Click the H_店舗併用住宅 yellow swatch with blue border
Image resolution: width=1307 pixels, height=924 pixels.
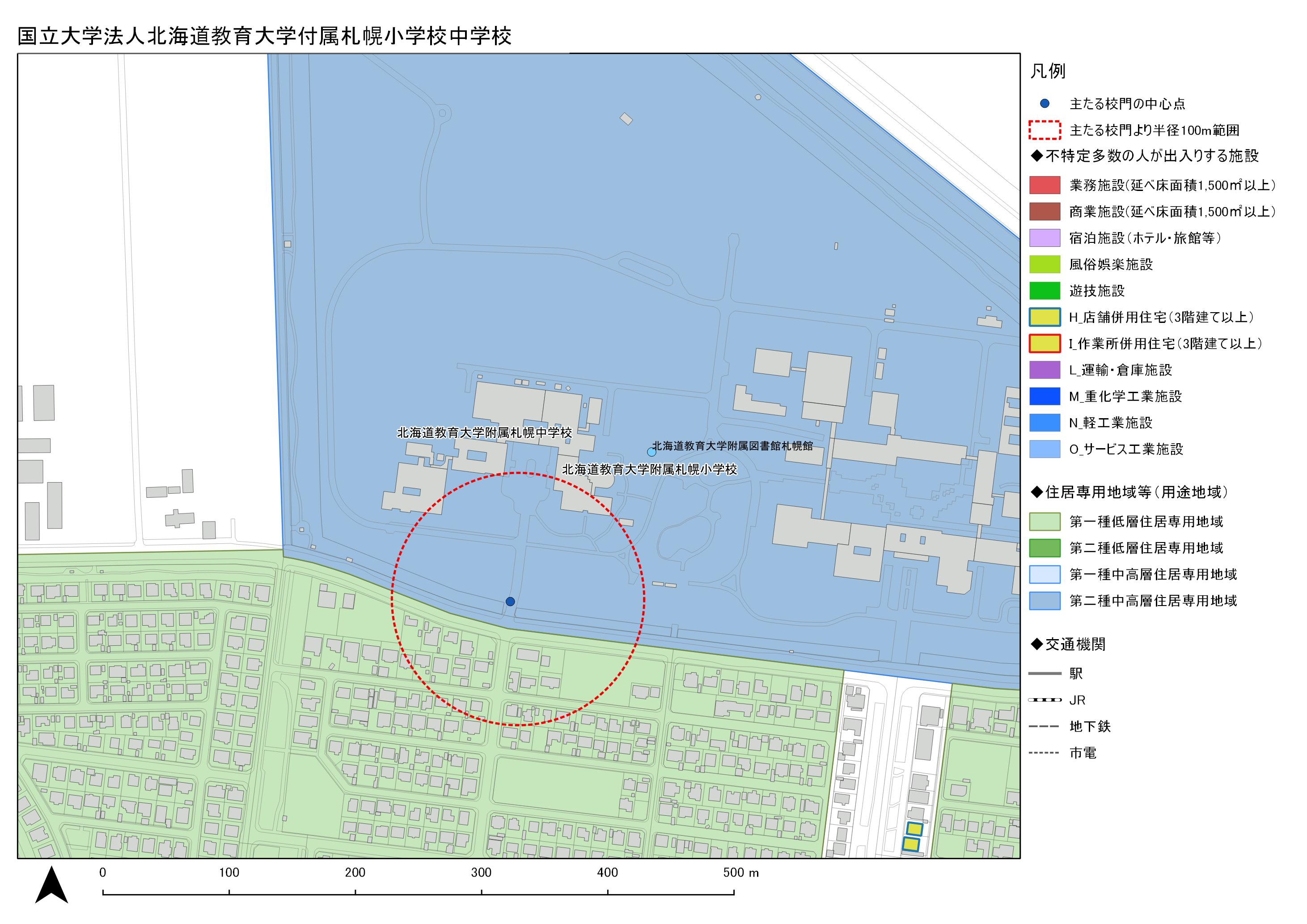[1045, 317]
